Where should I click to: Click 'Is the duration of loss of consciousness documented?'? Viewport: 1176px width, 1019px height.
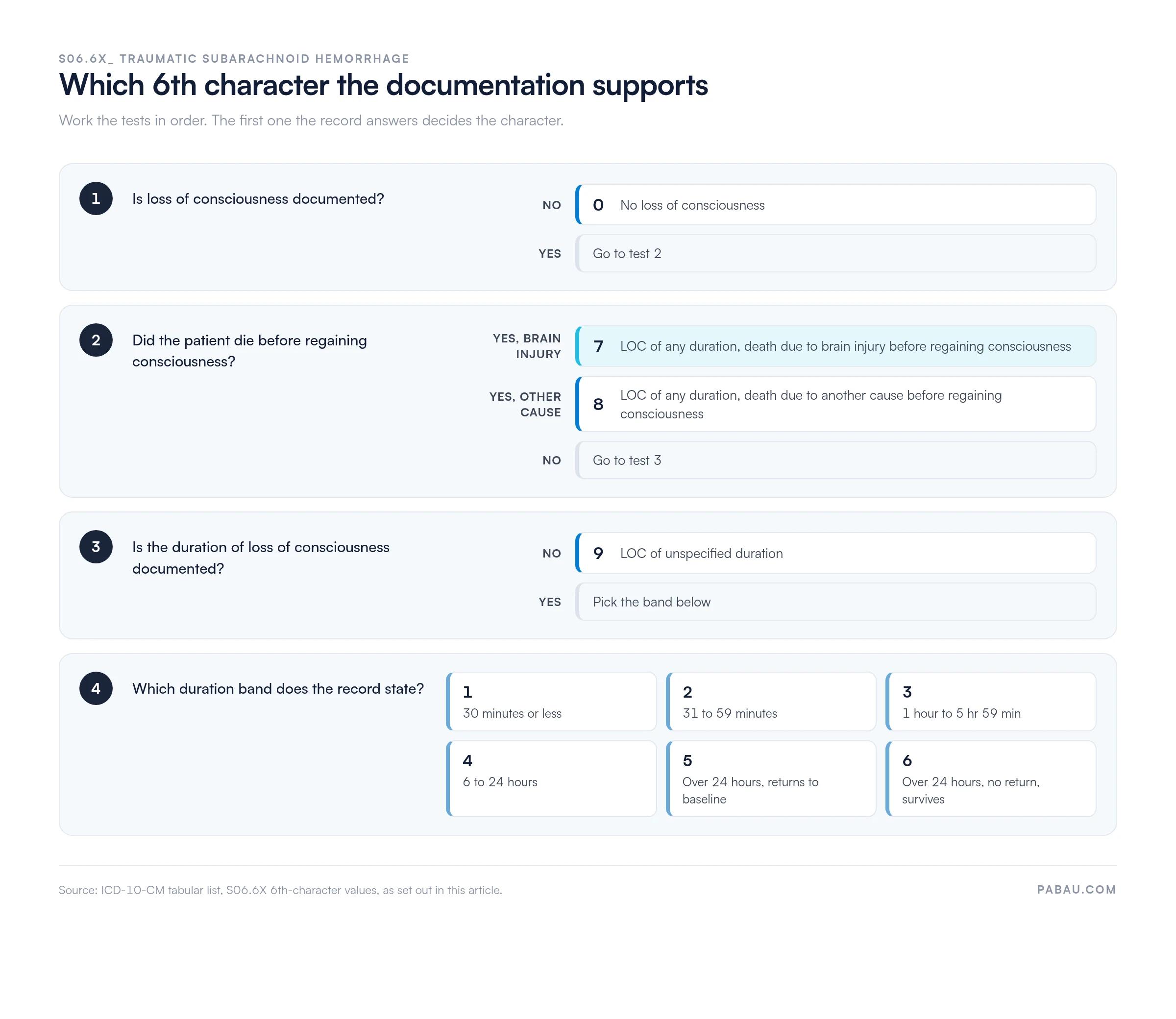point(261,558)
